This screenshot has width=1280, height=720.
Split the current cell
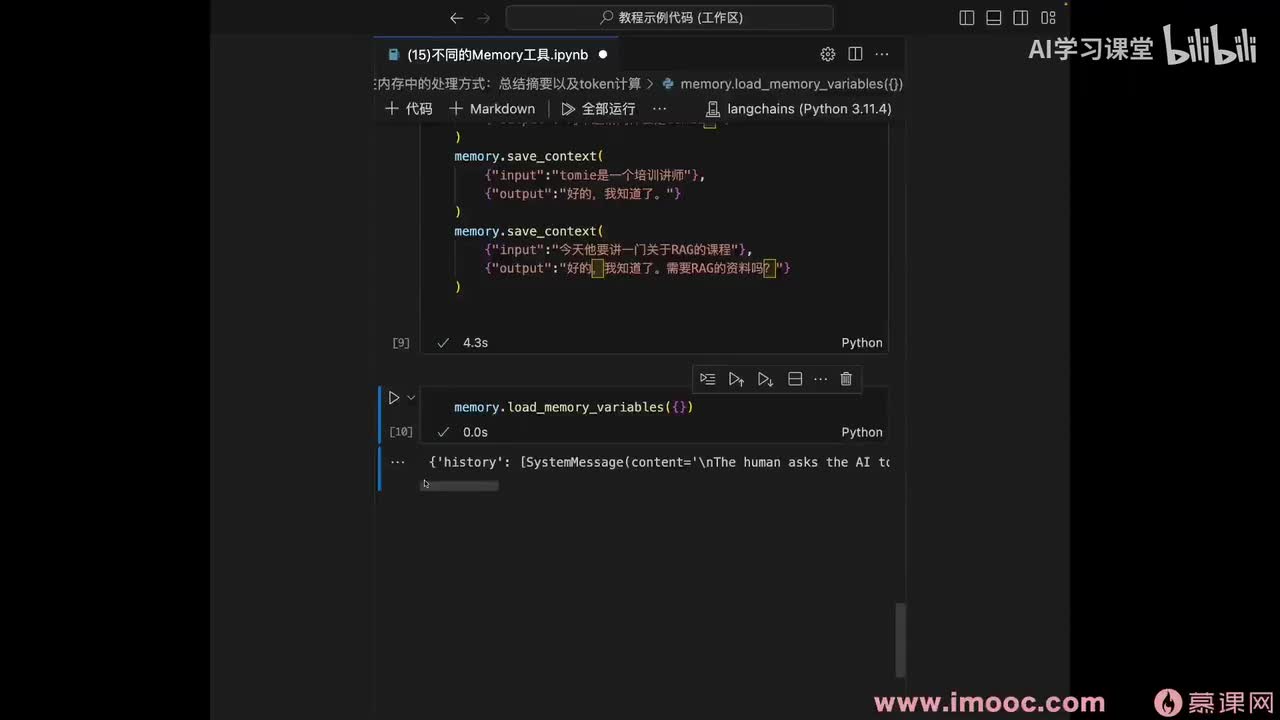coord(795,379)
